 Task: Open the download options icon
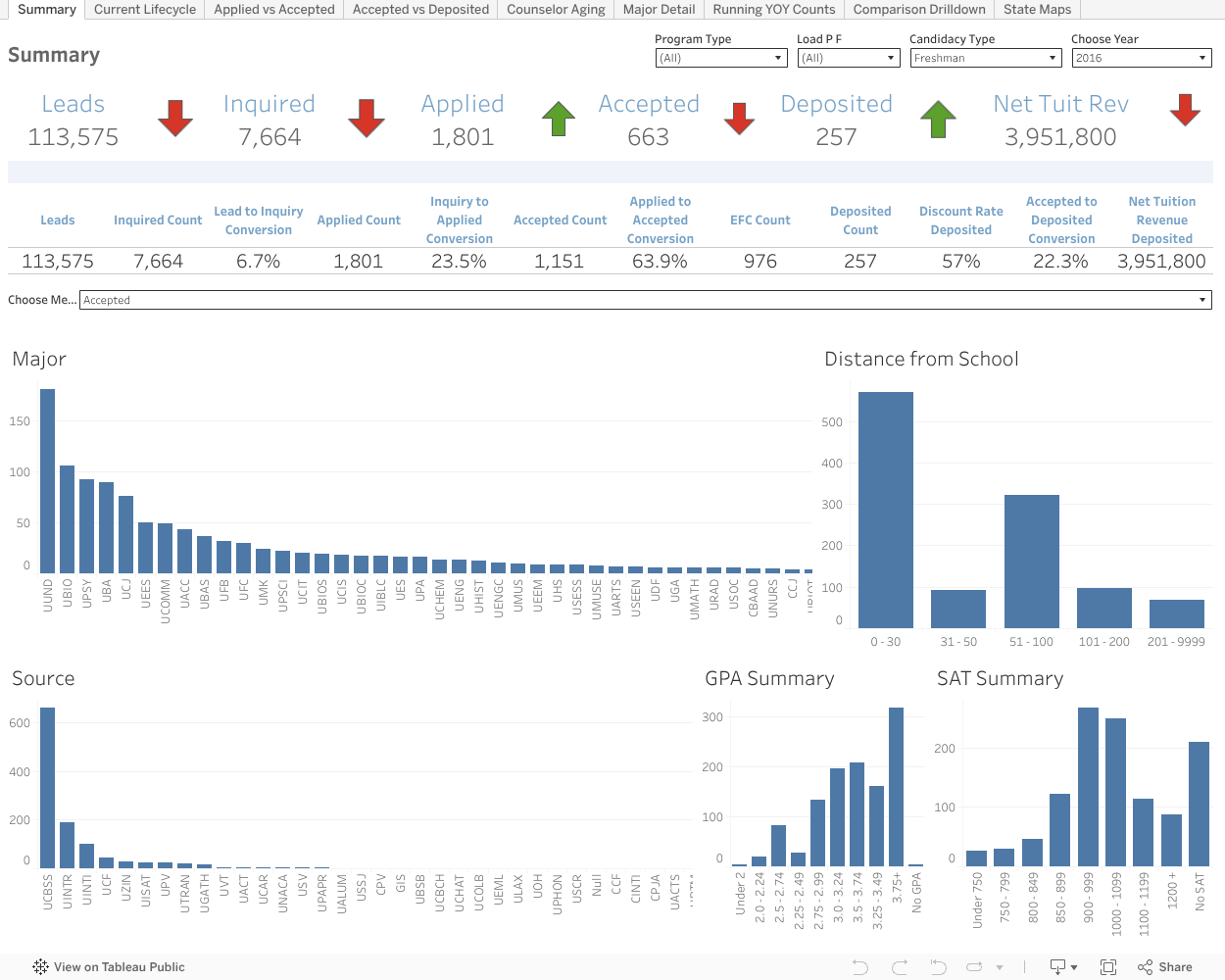pos(1063,967)
